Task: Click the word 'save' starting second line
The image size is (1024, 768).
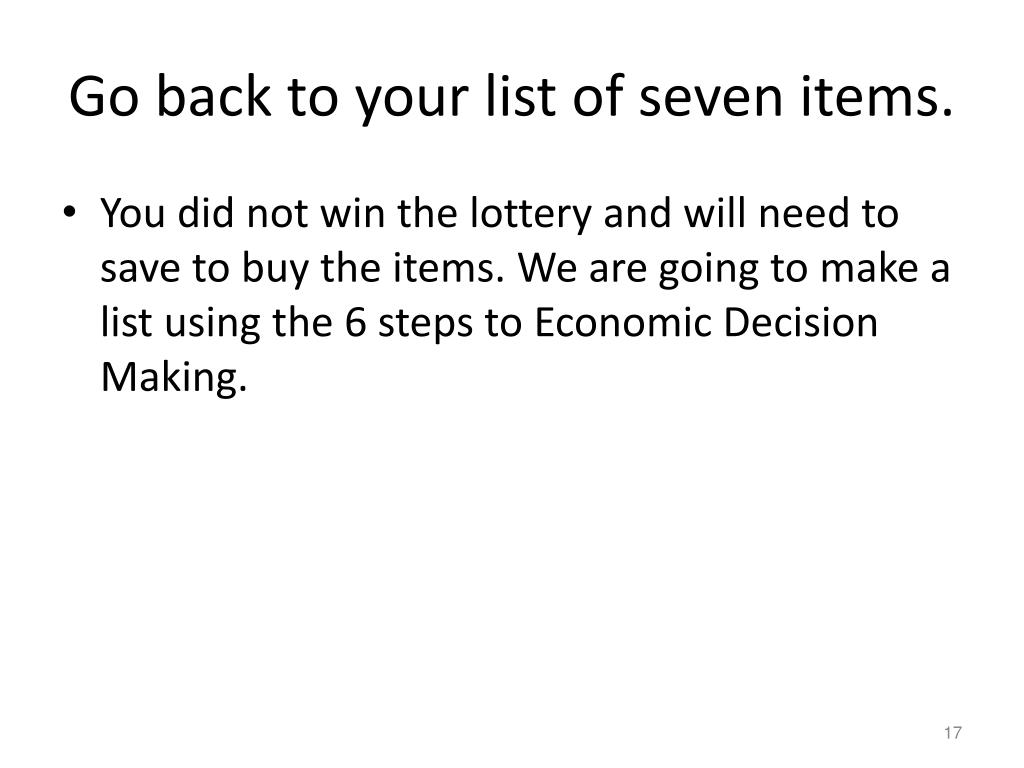Action: (140, 270)
